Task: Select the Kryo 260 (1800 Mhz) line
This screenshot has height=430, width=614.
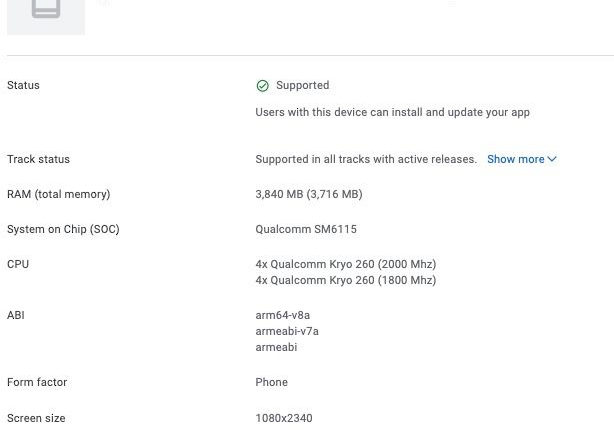Action: pos(345,280)
